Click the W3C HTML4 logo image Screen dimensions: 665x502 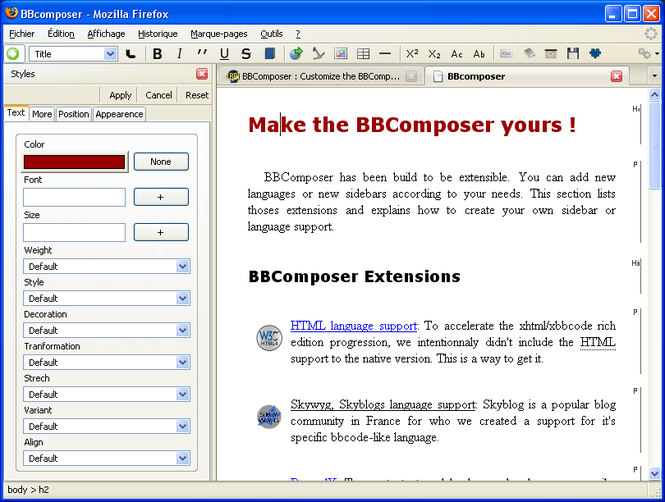click(269, 338)
